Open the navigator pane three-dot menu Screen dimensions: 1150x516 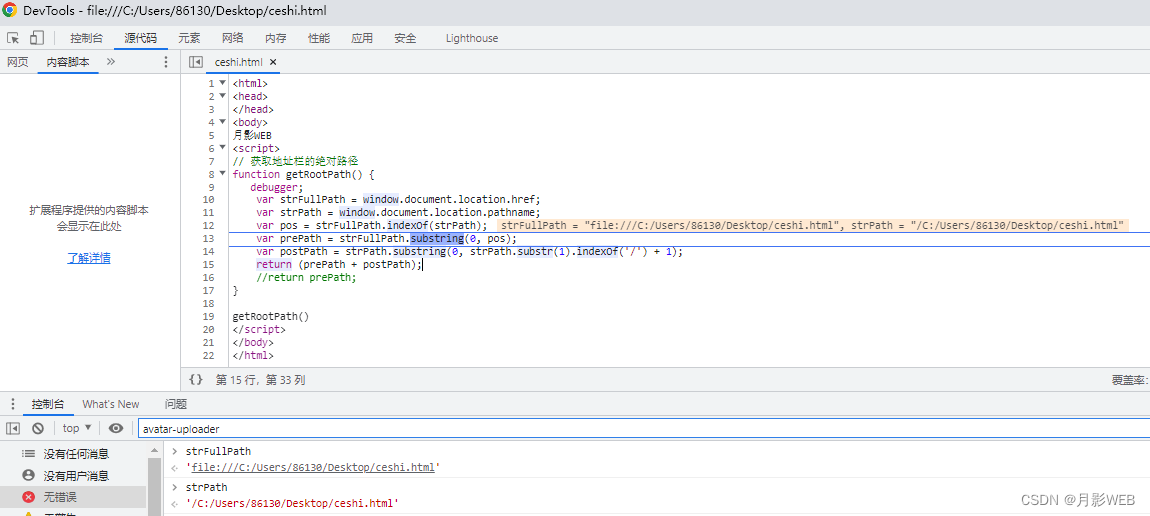(x=165, y=62)
